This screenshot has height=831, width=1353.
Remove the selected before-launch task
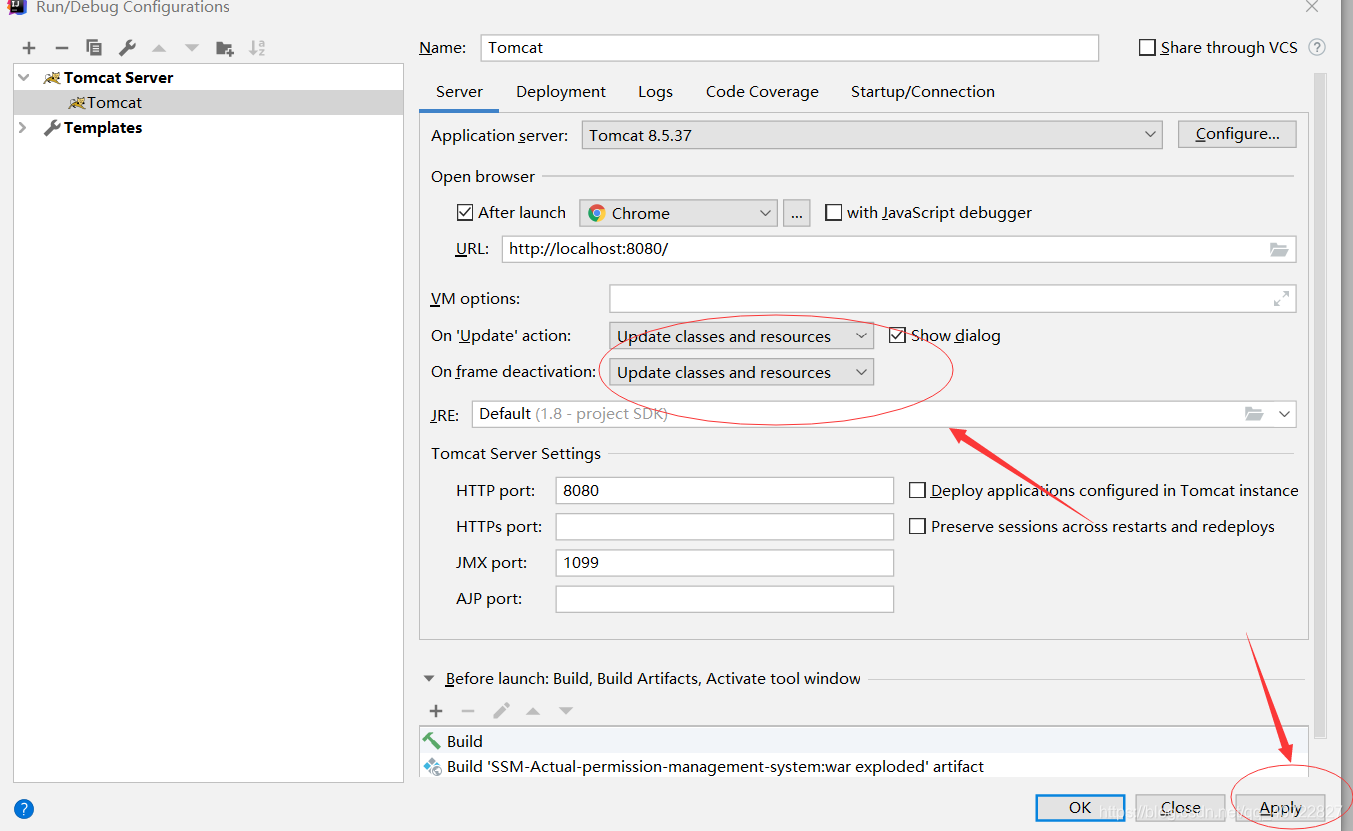point(468,711)
